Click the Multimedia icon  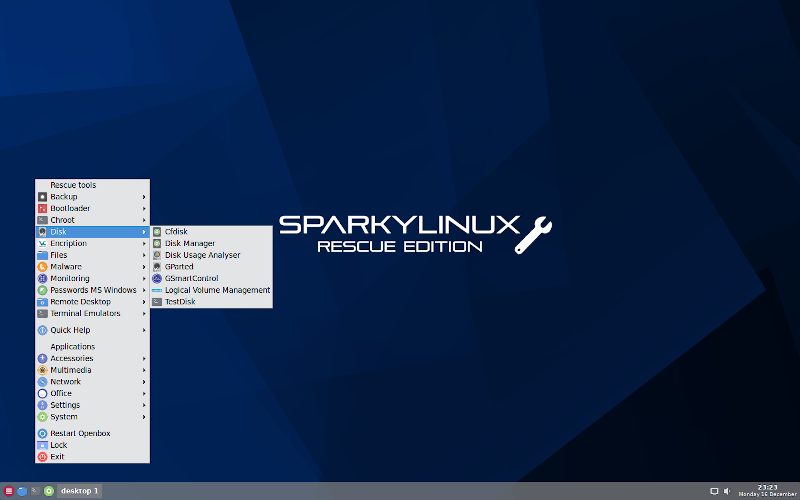tap(42, 370)
